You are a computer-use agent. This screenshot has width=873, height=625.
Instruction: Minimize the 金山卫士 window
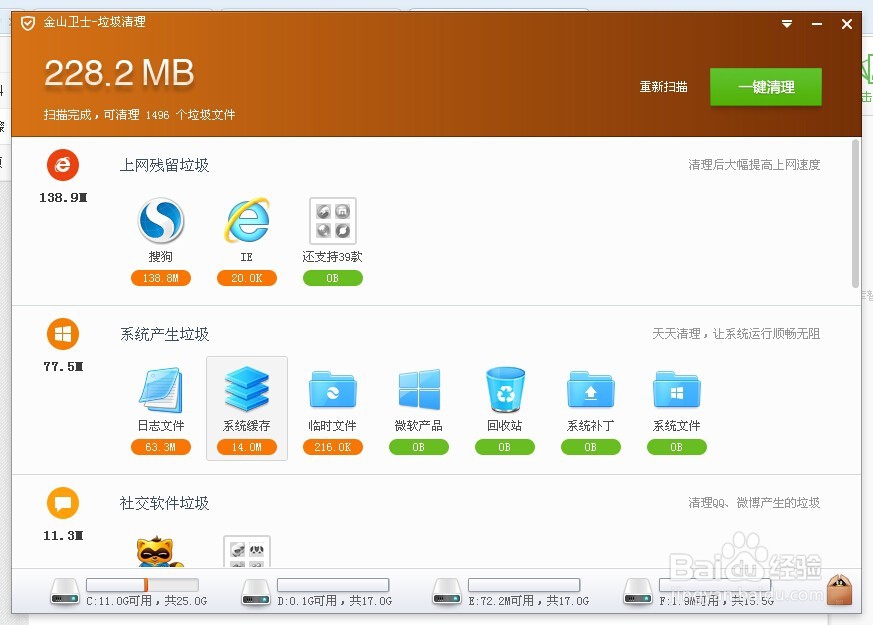(817, 24)
